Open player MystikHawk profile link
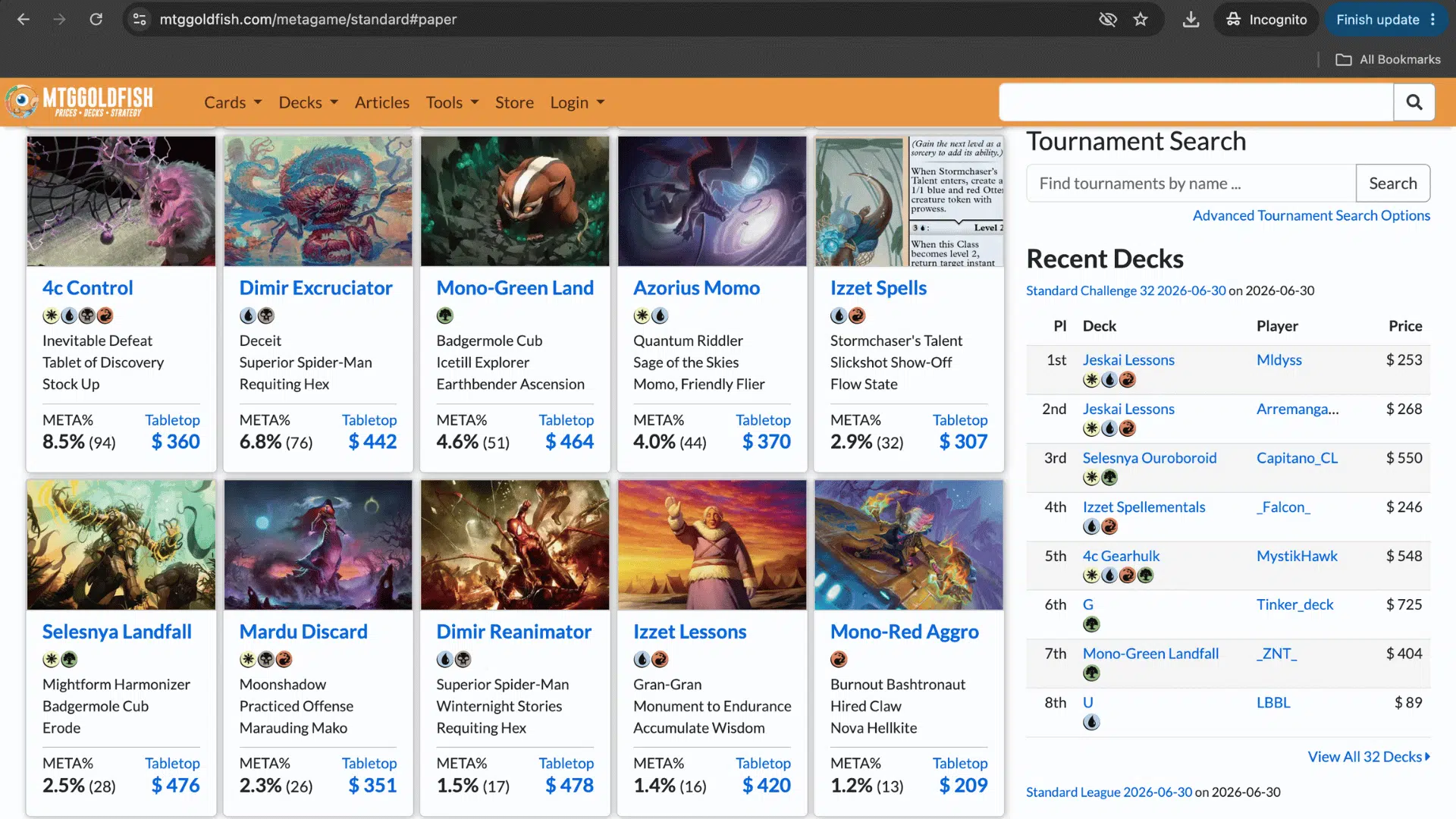The width and height of the screenshot is (1456, 819). pyautogui.click(x=1297, y=555)
